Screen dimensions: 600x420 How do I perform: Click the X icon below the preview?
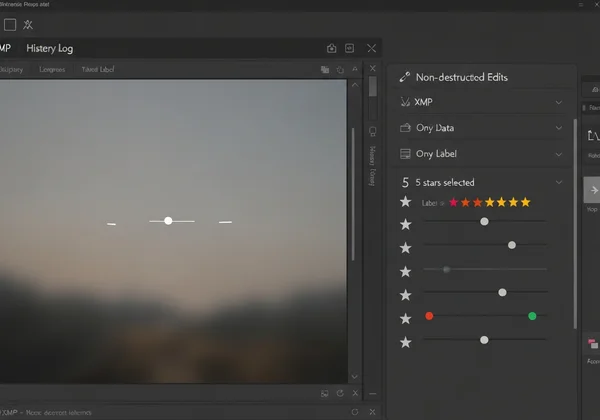355,393
